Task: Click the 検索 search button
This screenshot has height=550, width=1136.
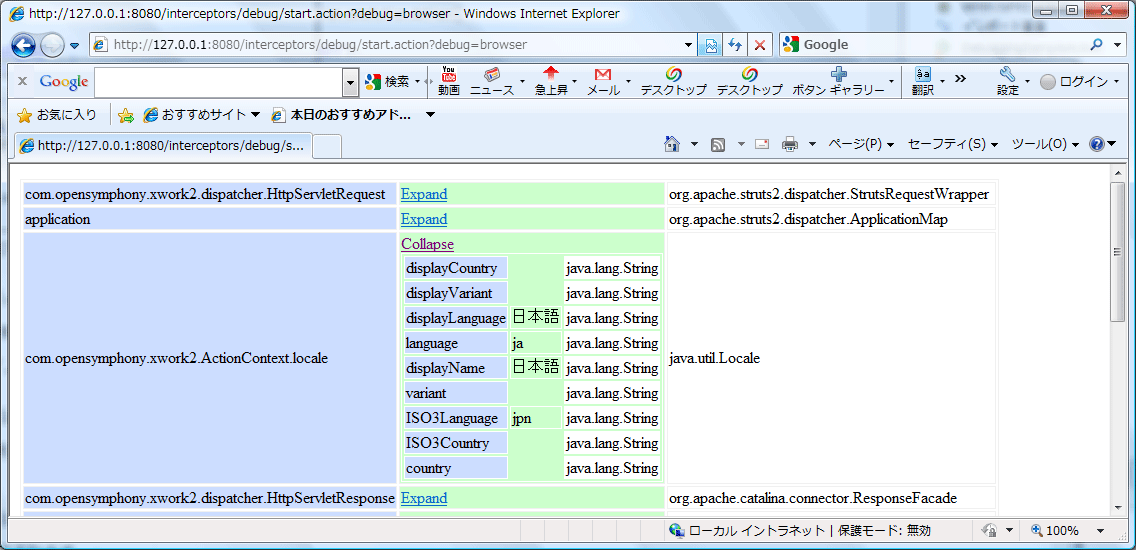Action: pyautogui.click(x=388, y=82)
